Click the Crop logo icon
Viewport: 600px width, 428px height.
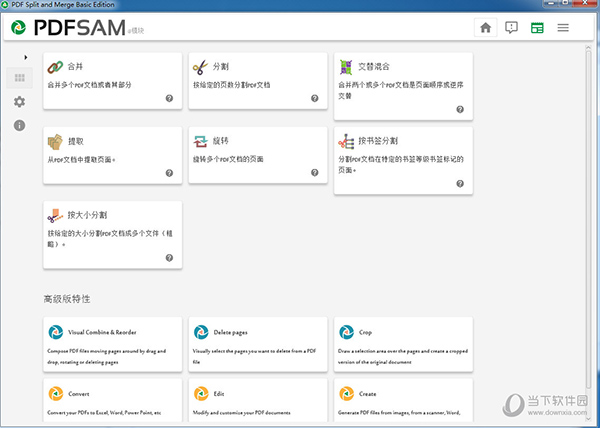point(346,332)
